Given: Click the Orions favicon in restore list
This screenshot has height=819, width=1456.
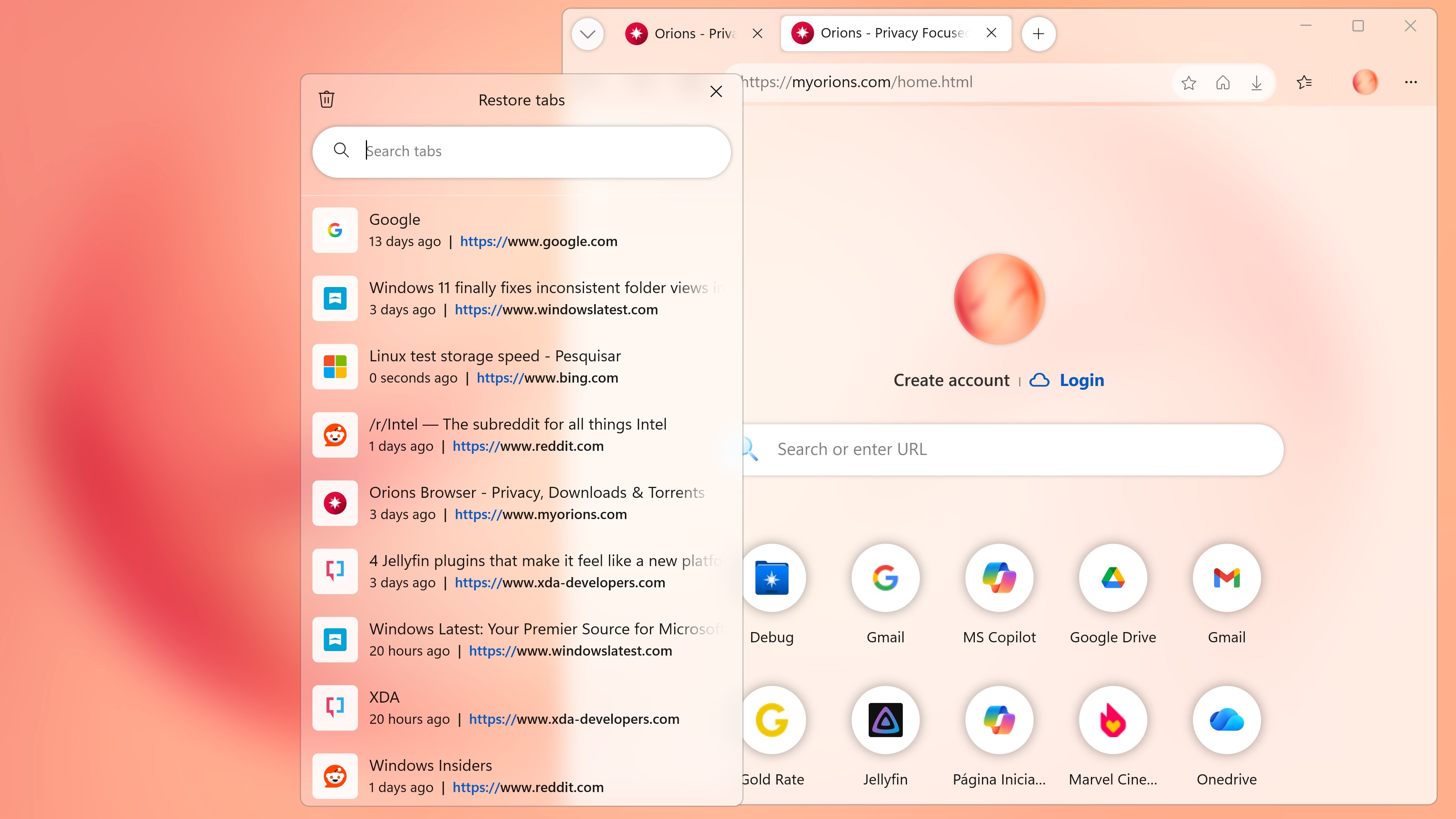Looking at the screenshot, I should click(335, 503).
